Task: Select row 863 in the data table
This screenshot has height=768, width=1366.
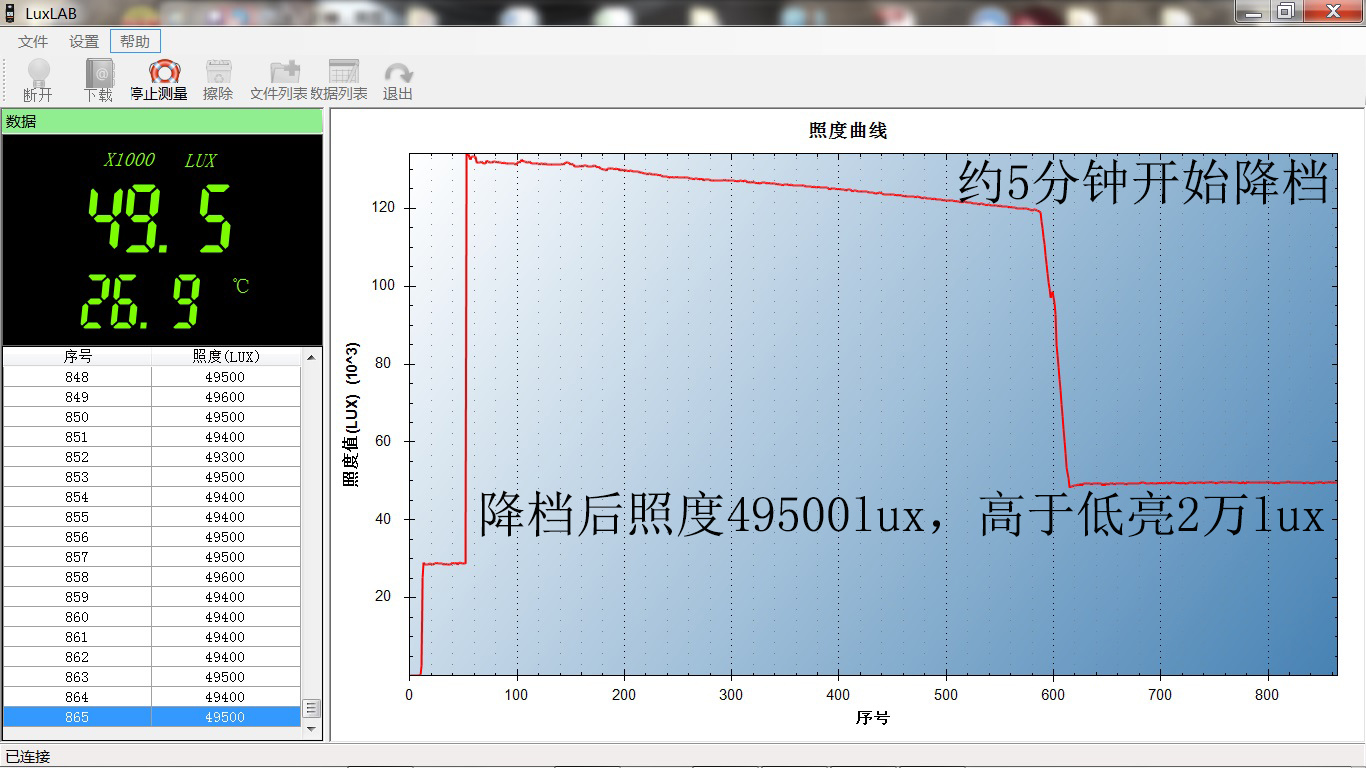Action: pyautogui.click(x=152, y=677)
